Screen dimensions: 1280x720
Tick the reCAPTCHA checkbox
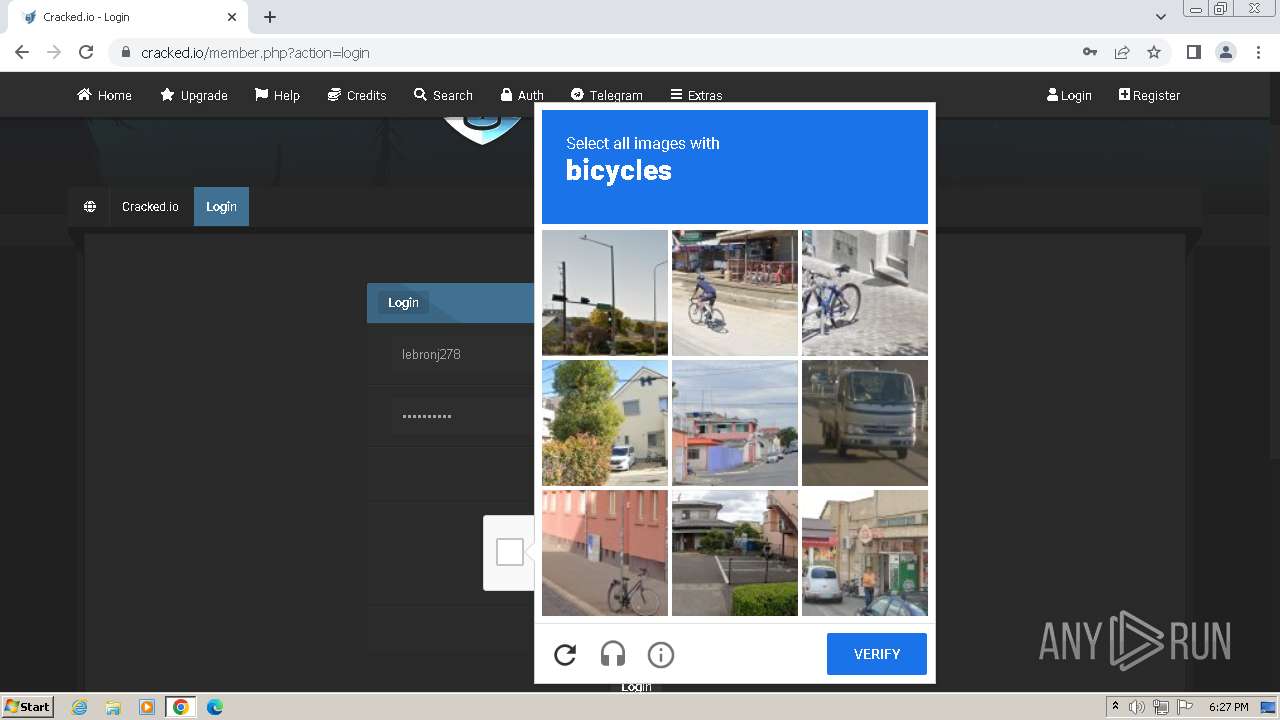pyautogui.click(x=510, y=552)
